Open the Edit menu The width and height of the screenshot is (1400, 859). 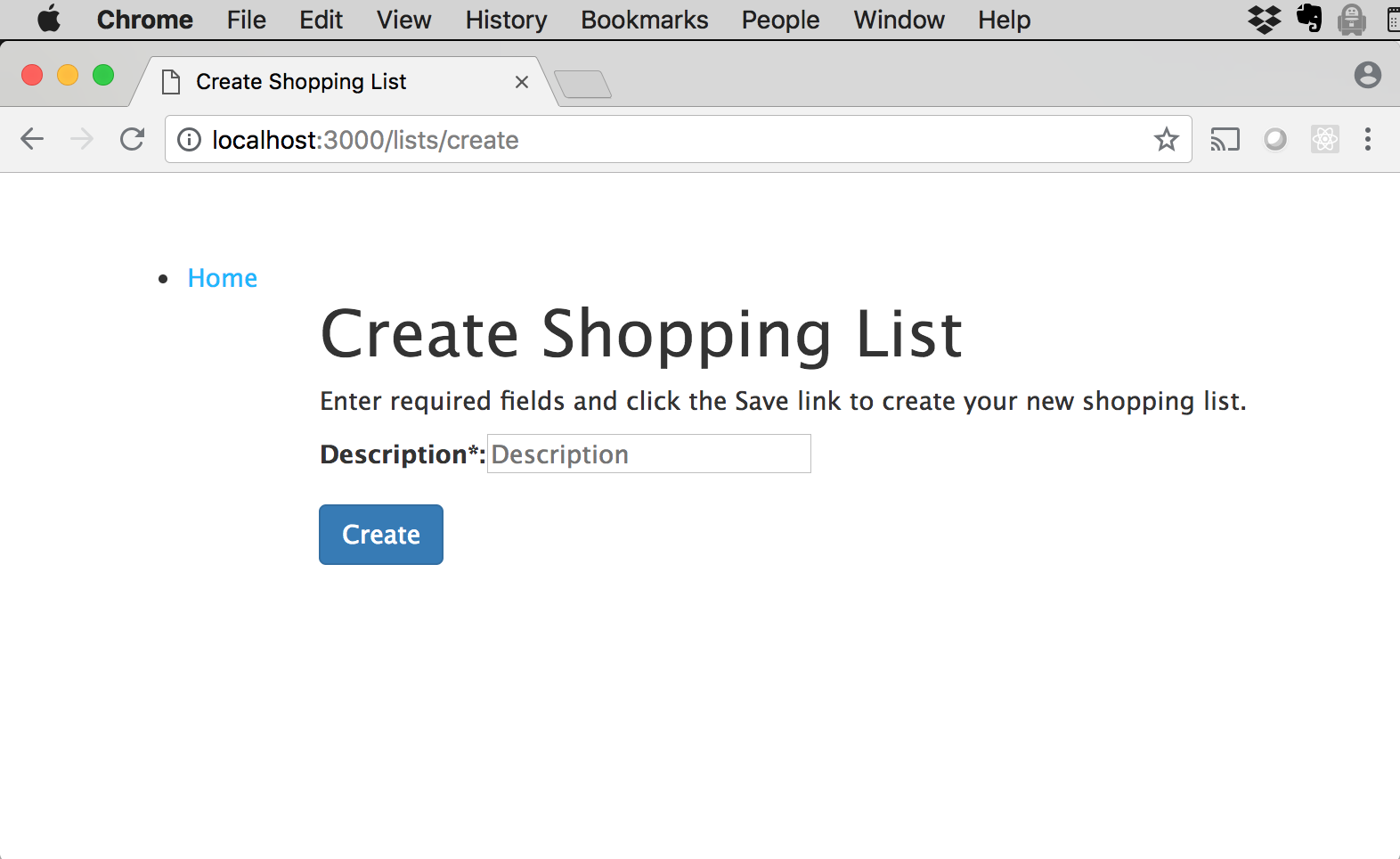pos(321,20)
